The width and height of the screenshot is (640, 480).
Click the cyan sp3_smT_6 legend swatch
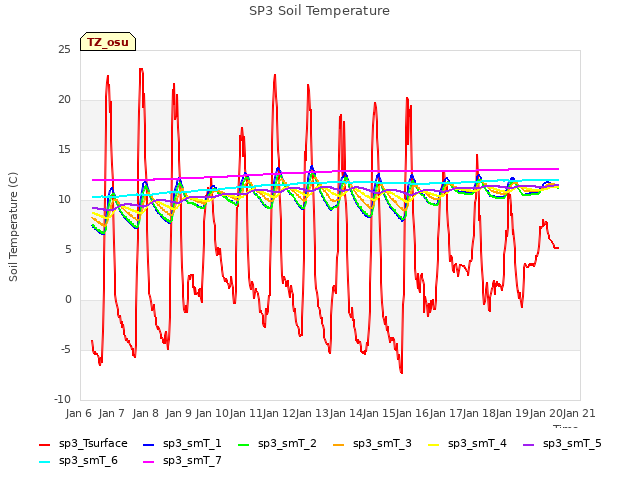click(44, 462)
